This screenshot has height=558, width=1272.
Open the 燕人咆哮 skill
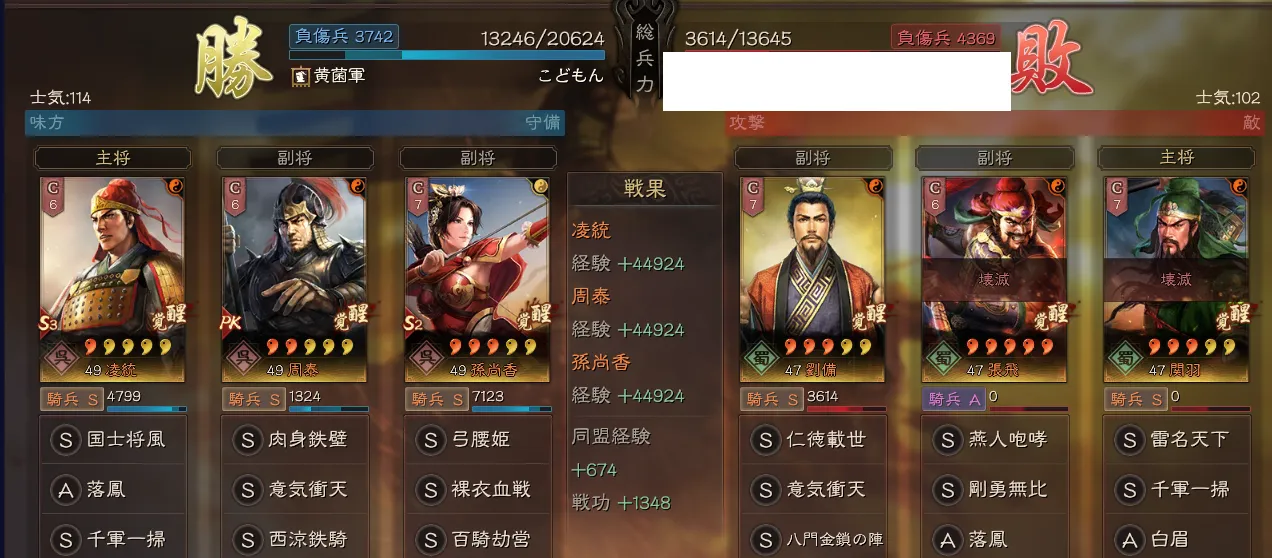(x=994, y=439)
